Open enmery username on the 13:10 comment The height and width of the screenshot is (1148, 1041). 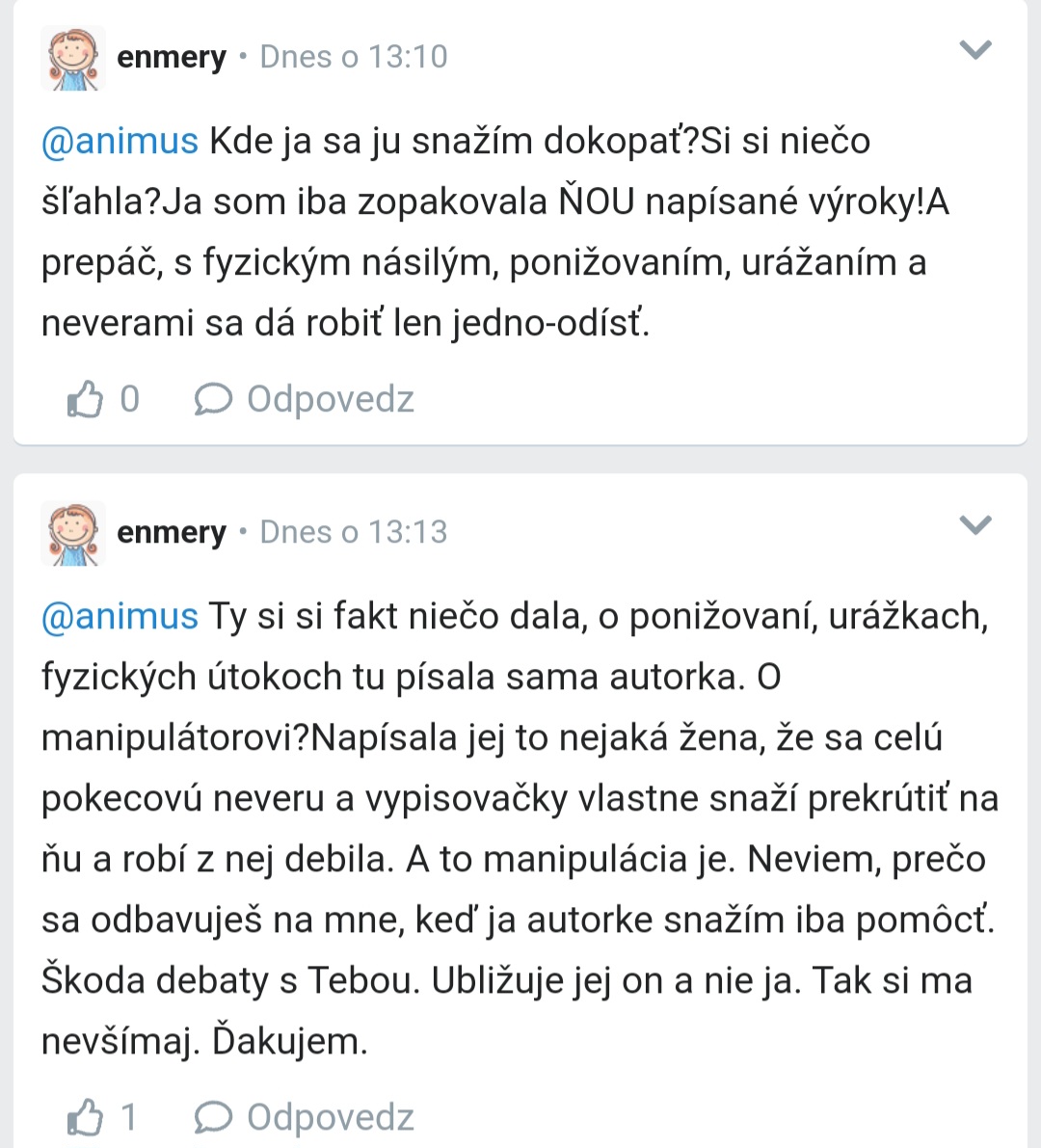(171, 57)
